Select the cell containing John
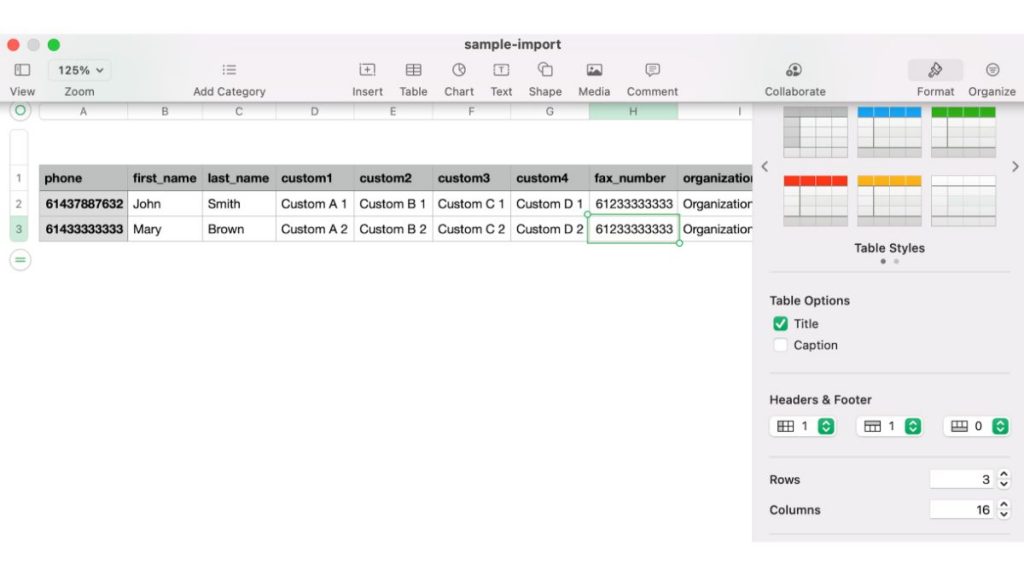 (165, 204)
